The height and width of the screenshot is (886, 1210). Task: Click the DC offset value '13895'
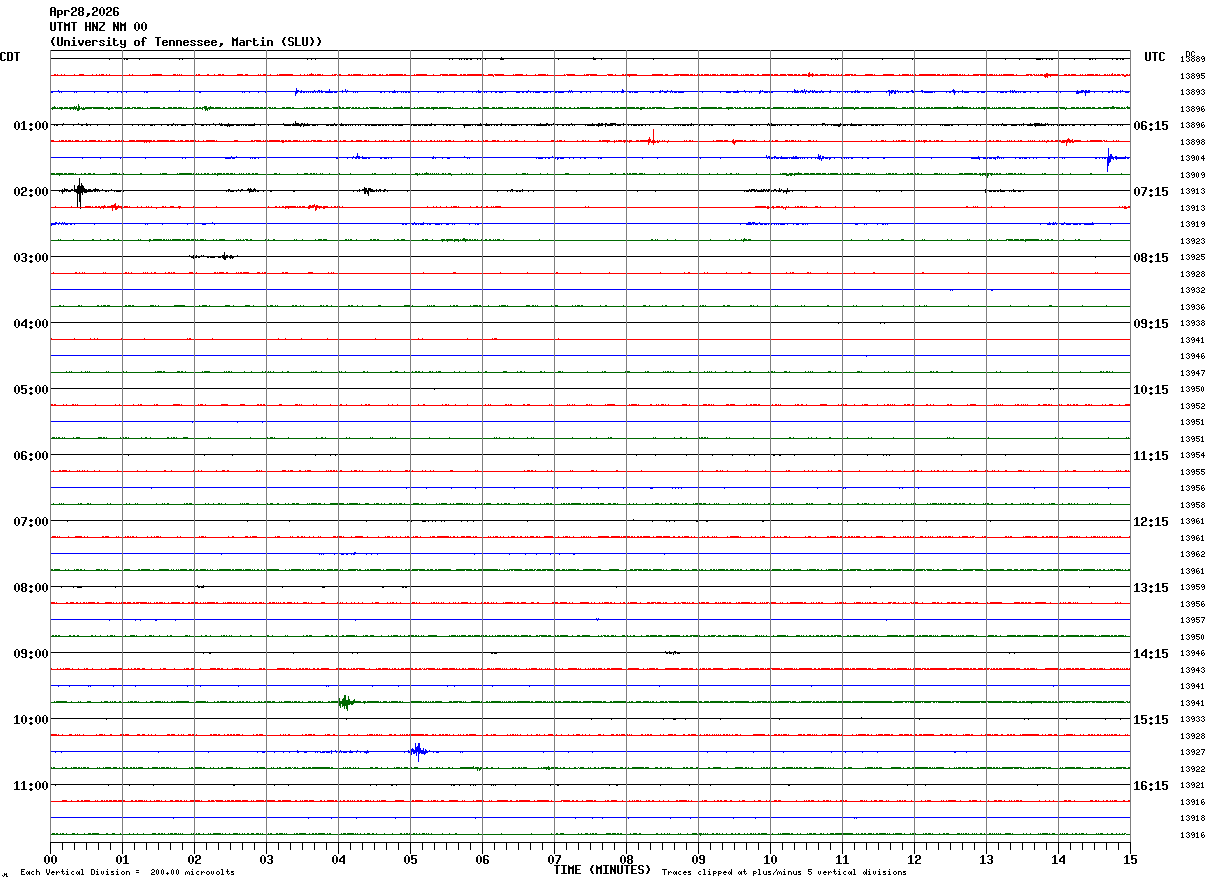[x=1192, y=76]
